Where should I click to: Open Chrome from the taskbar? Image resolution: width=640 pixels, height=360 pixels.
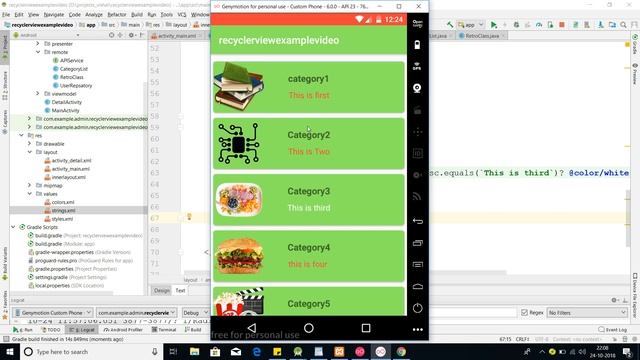tap(401, 351)
